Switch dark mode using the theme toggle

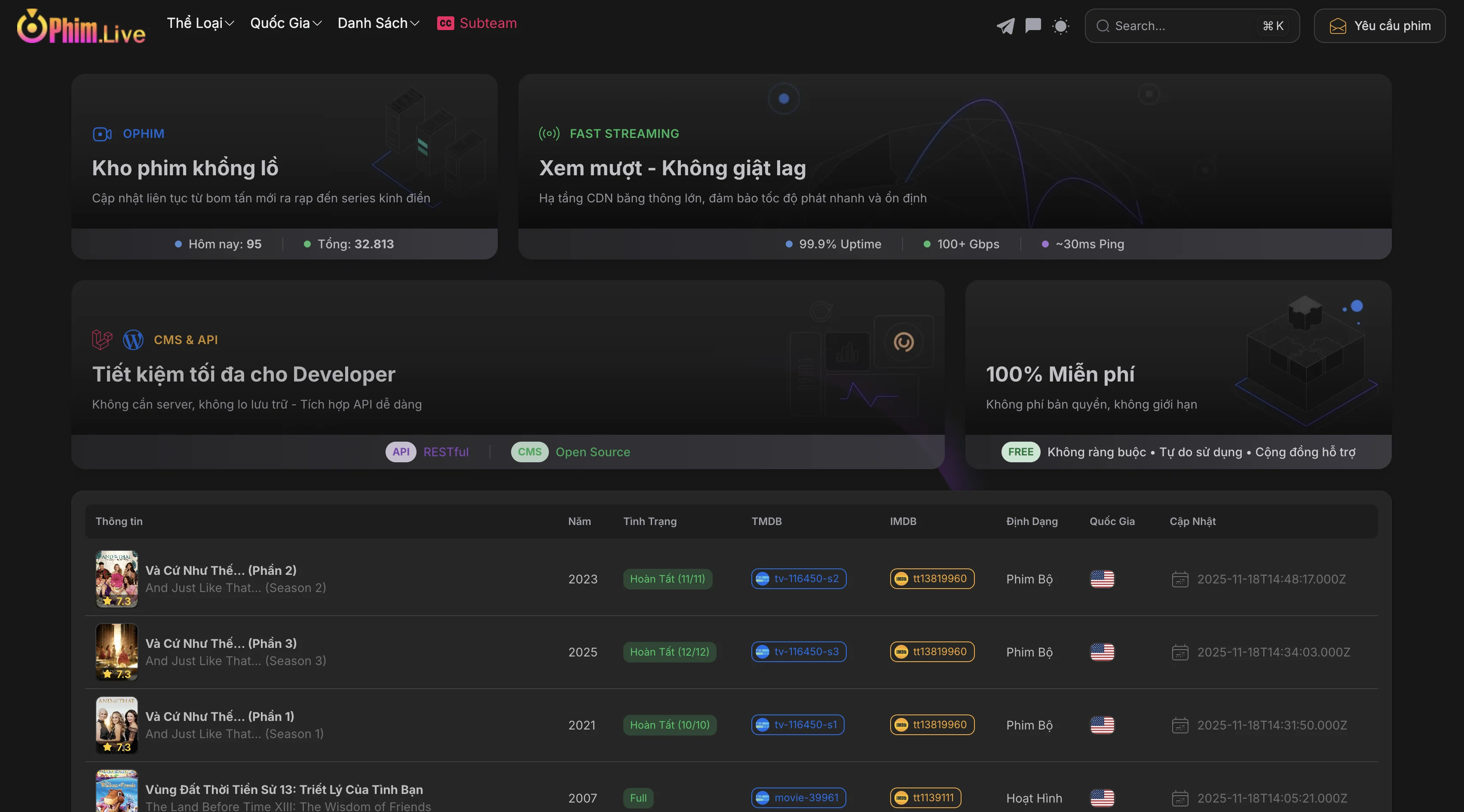tap(1060, 26)
